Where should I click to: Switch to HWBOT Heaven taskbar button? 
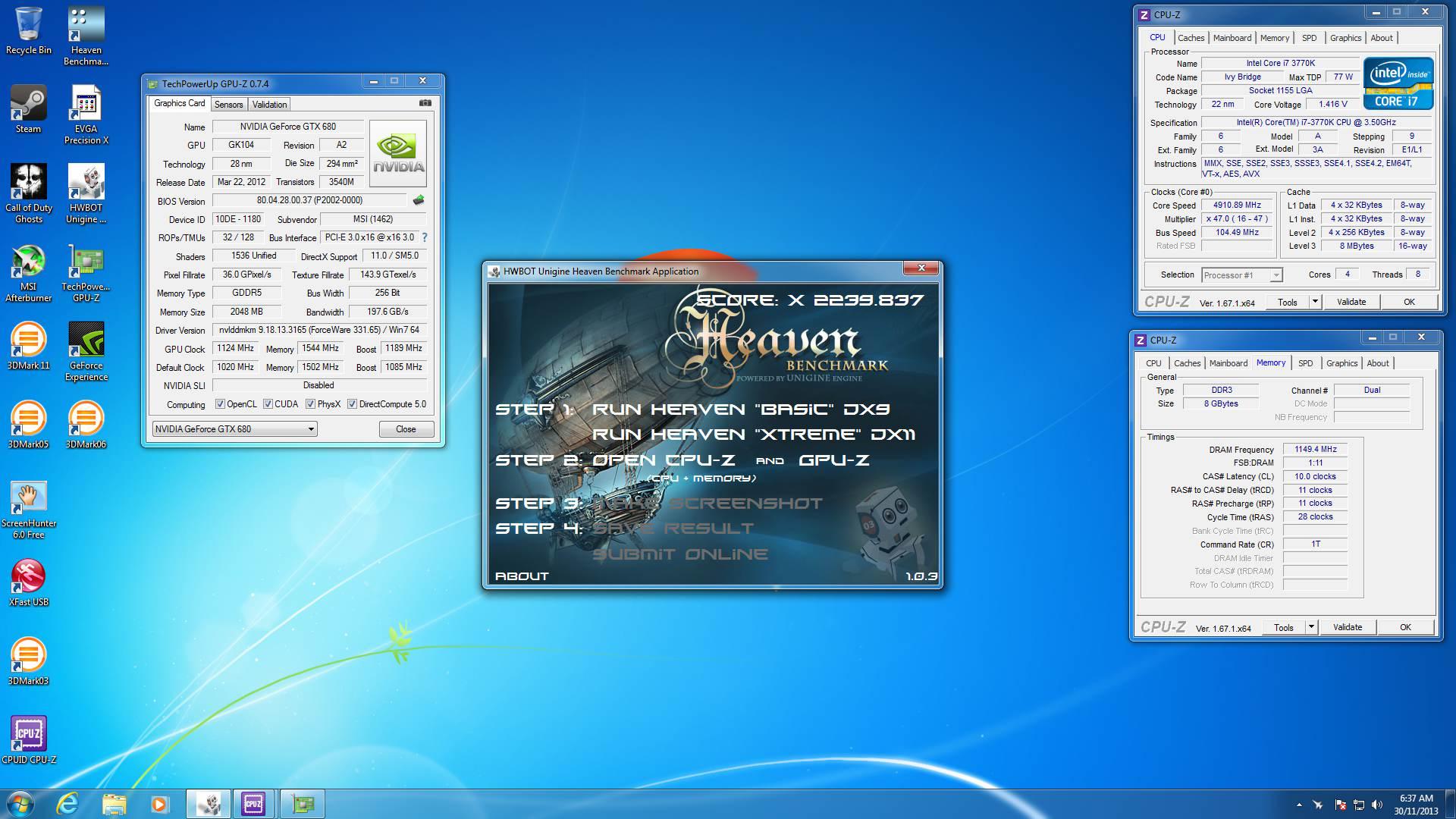click(x=209, y=803)
